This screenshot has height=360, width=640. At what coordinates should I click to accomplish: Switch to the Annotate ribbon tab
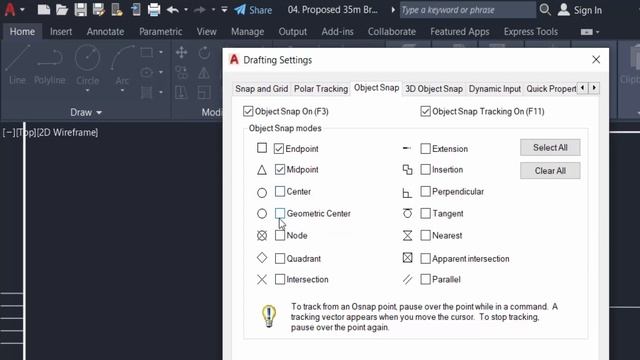pos(105,31)
